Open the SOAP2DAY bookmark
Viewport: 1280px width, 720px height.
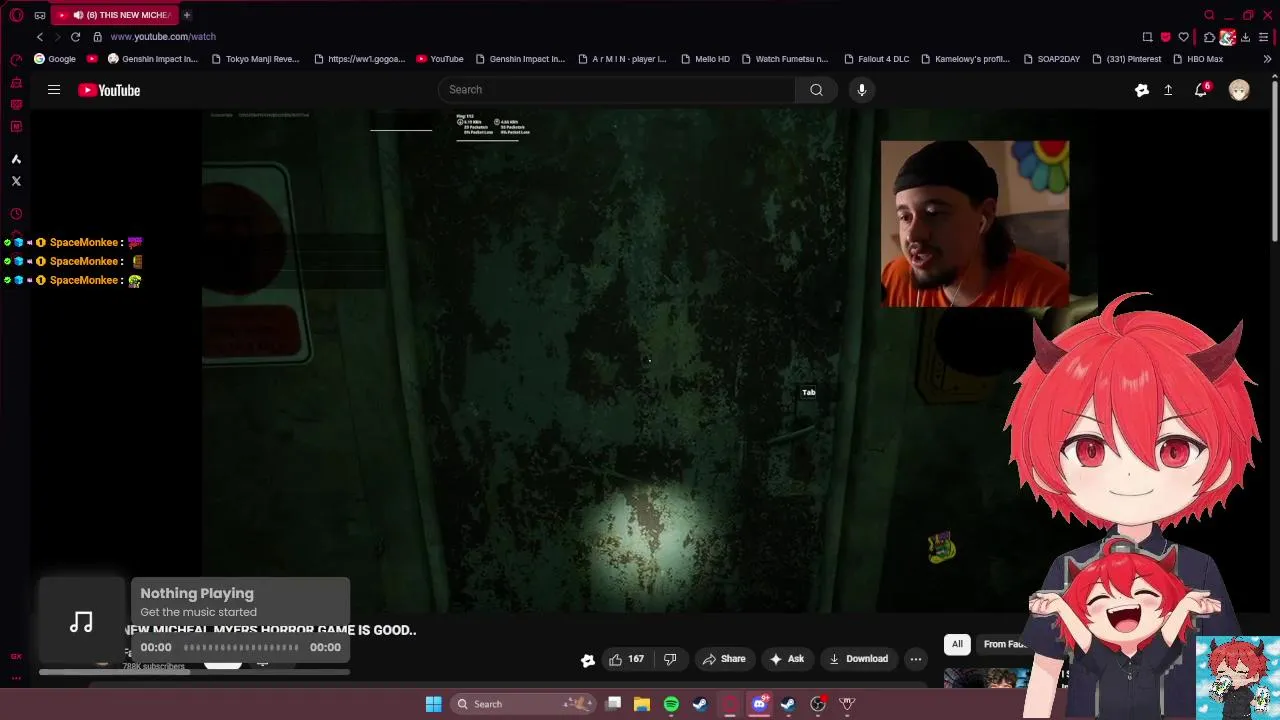pos(1052,59)
